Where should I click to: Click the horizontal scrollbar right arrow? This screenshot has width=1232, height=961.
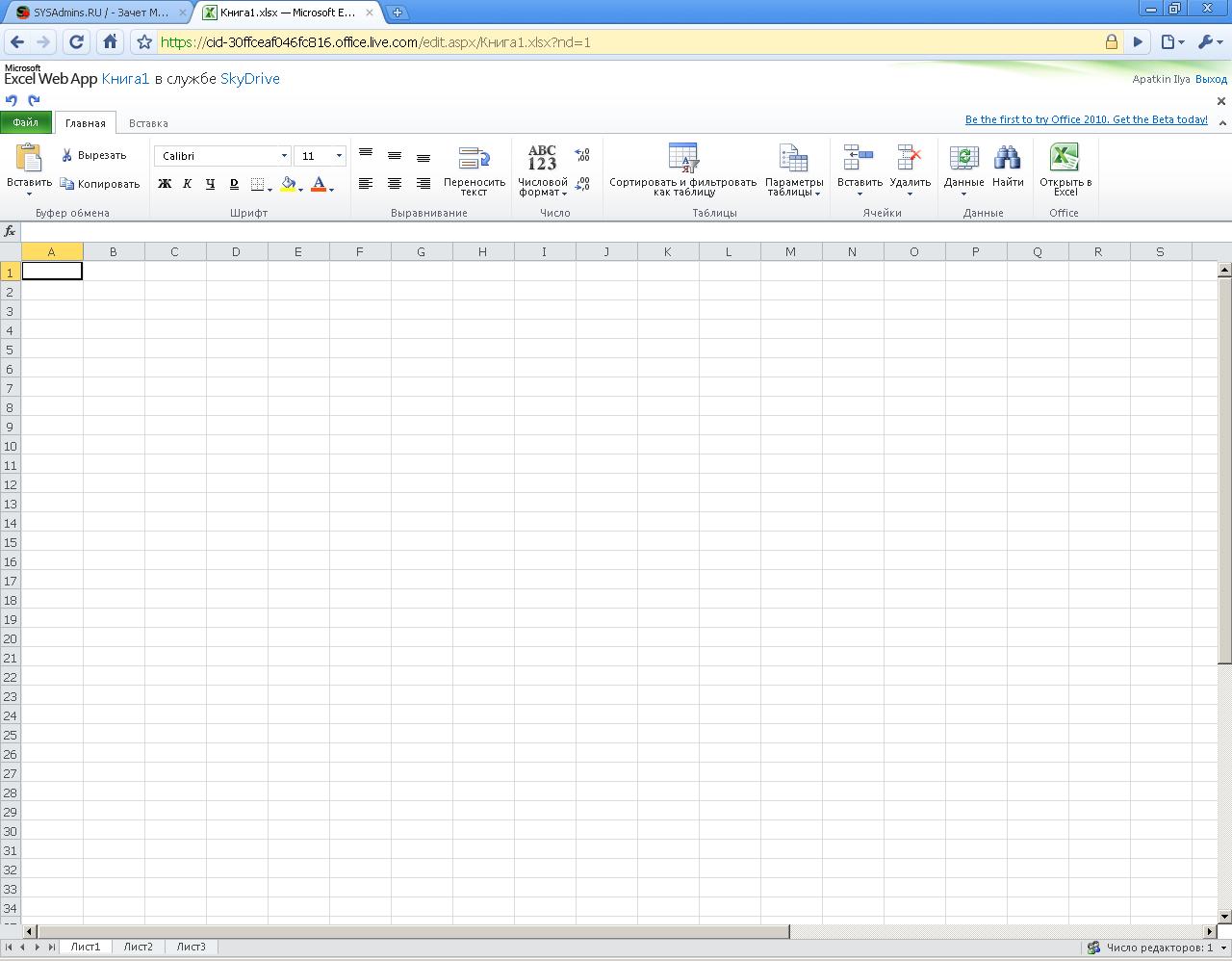click(x=1210, y=931)
